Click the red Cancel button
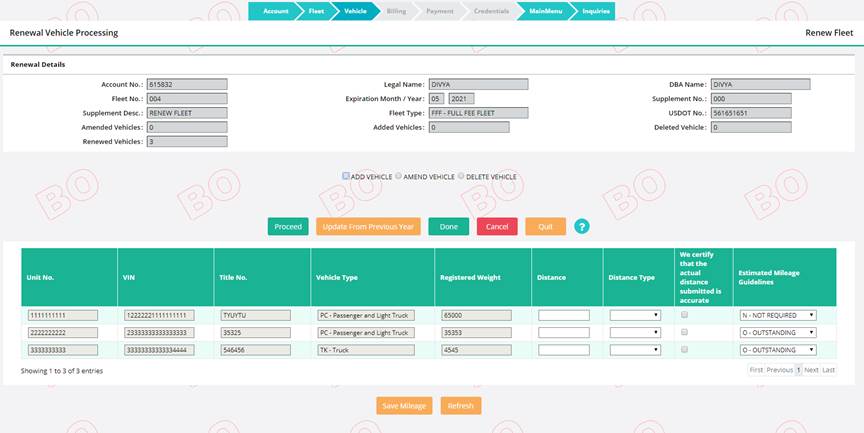 [x=496, y=227]
